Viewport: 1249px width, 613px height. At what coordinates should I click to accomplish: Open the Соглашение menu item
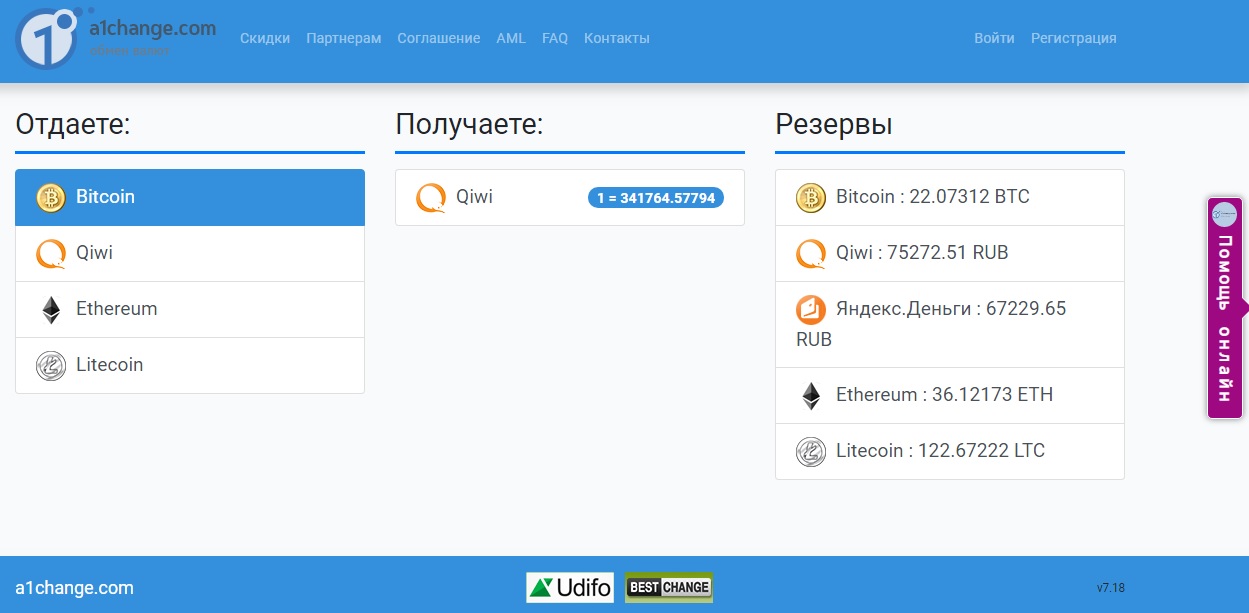point(439,38)
